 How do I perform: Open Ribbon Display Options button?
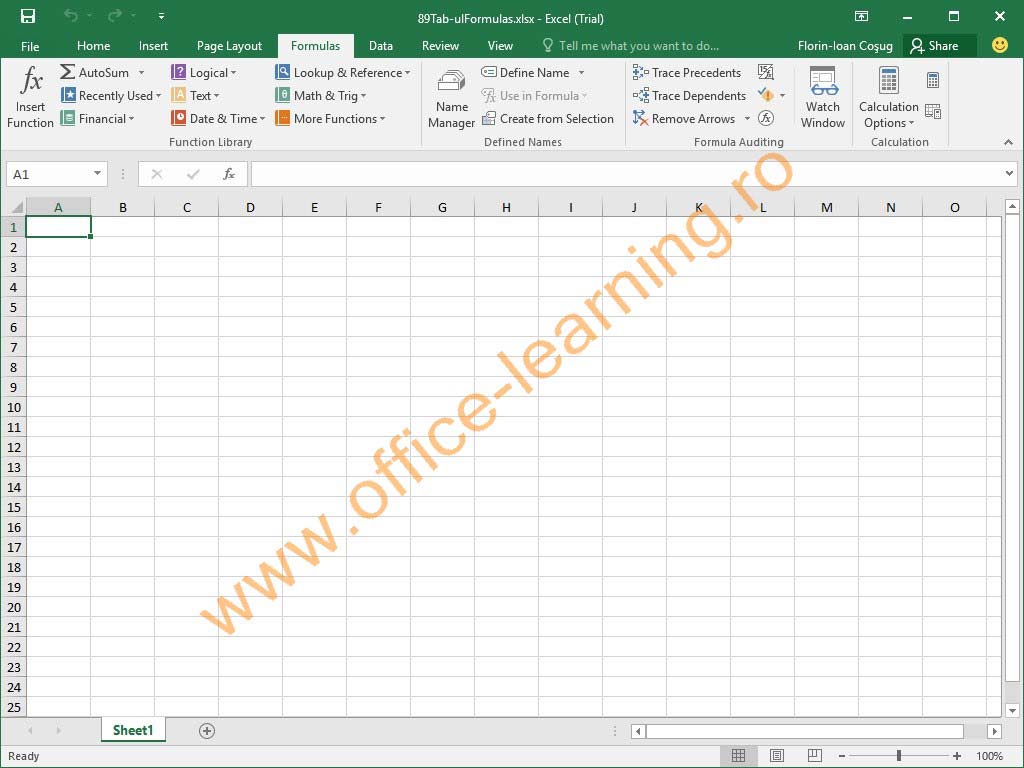point(861,16)
